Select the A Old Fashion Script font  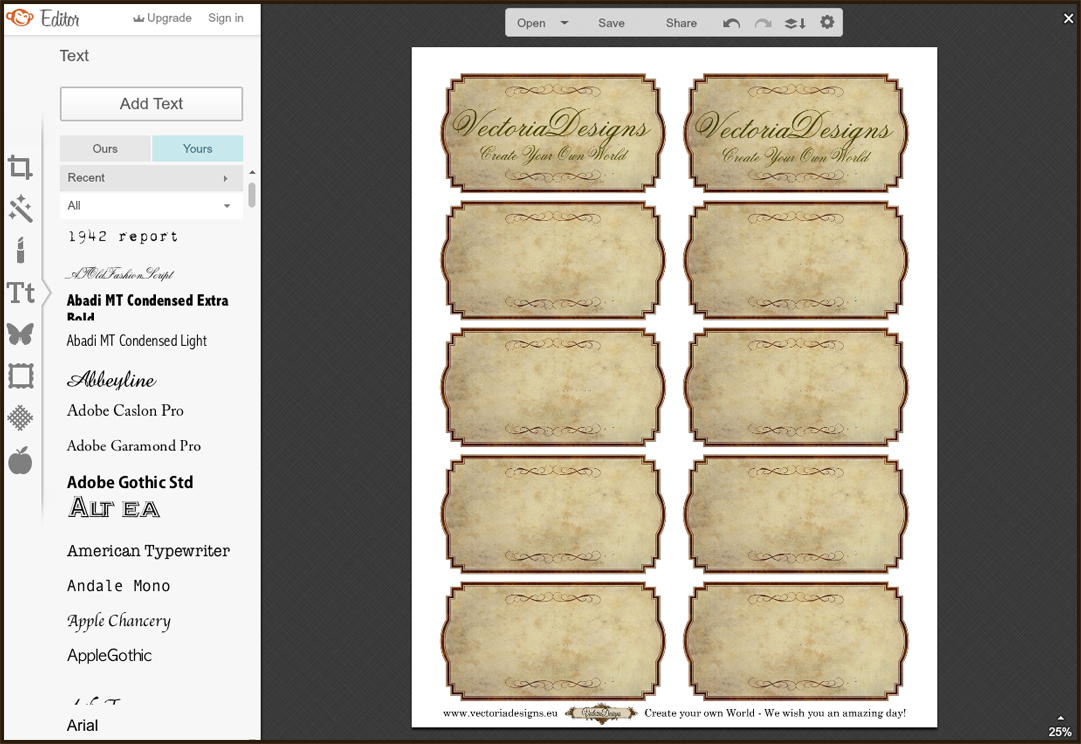point(120,274)
